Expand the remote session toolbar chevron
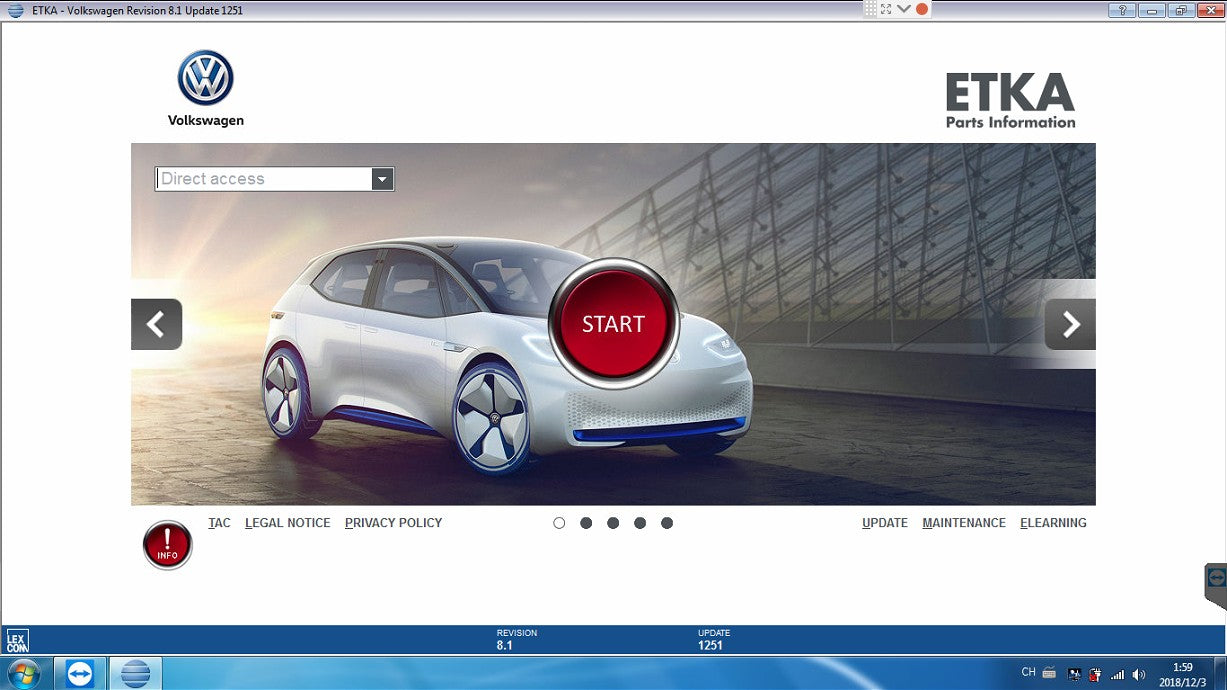Screen dimensions: 1227x690 point(904,9)
